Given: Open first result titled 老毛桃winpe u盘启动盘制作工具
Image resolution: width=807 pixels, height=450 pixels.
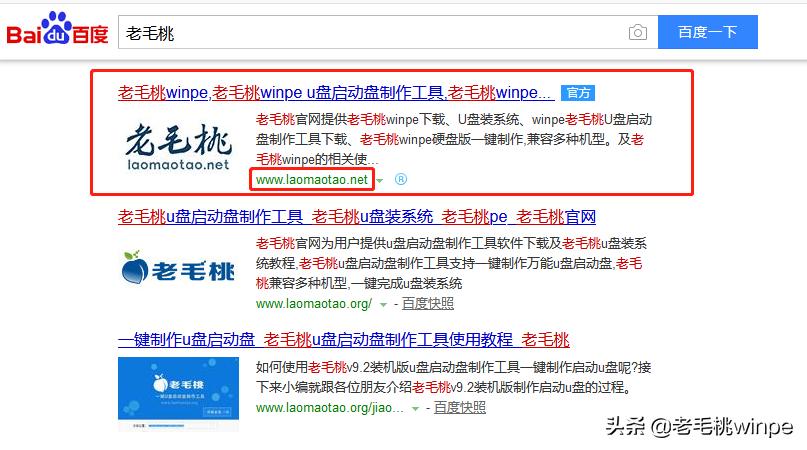Looking at the screenshot, I should (x=336, y=93).
